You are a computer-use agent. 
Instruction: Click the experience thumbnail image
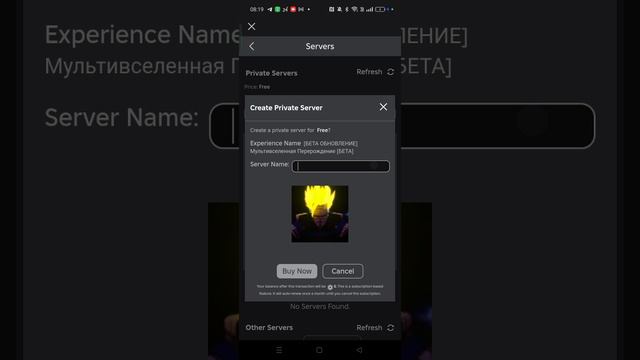pyautogui.click(x=320, y=214)
